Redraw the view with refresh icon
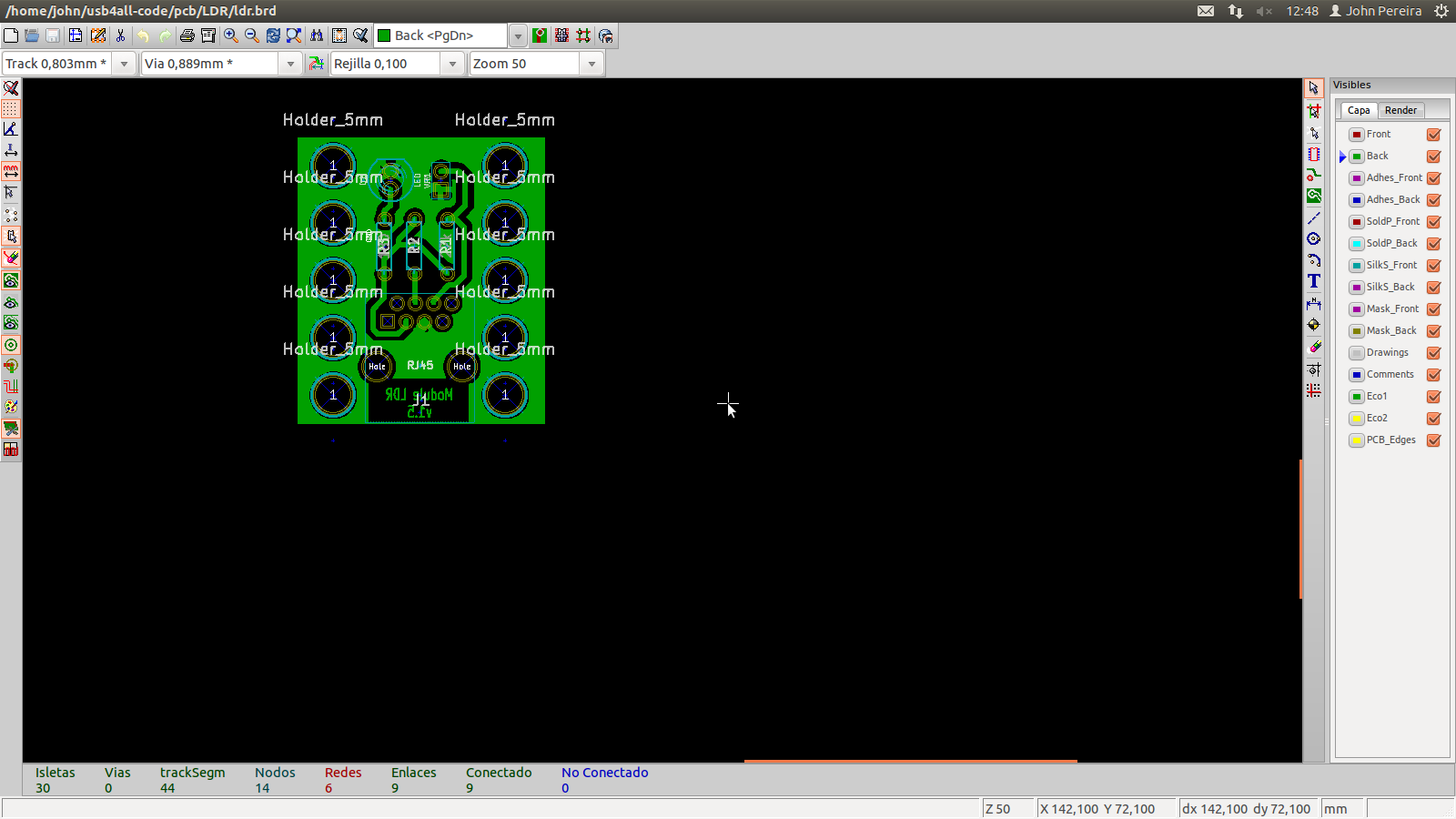Screen dimensions: 1456x819 click(273, 35)
